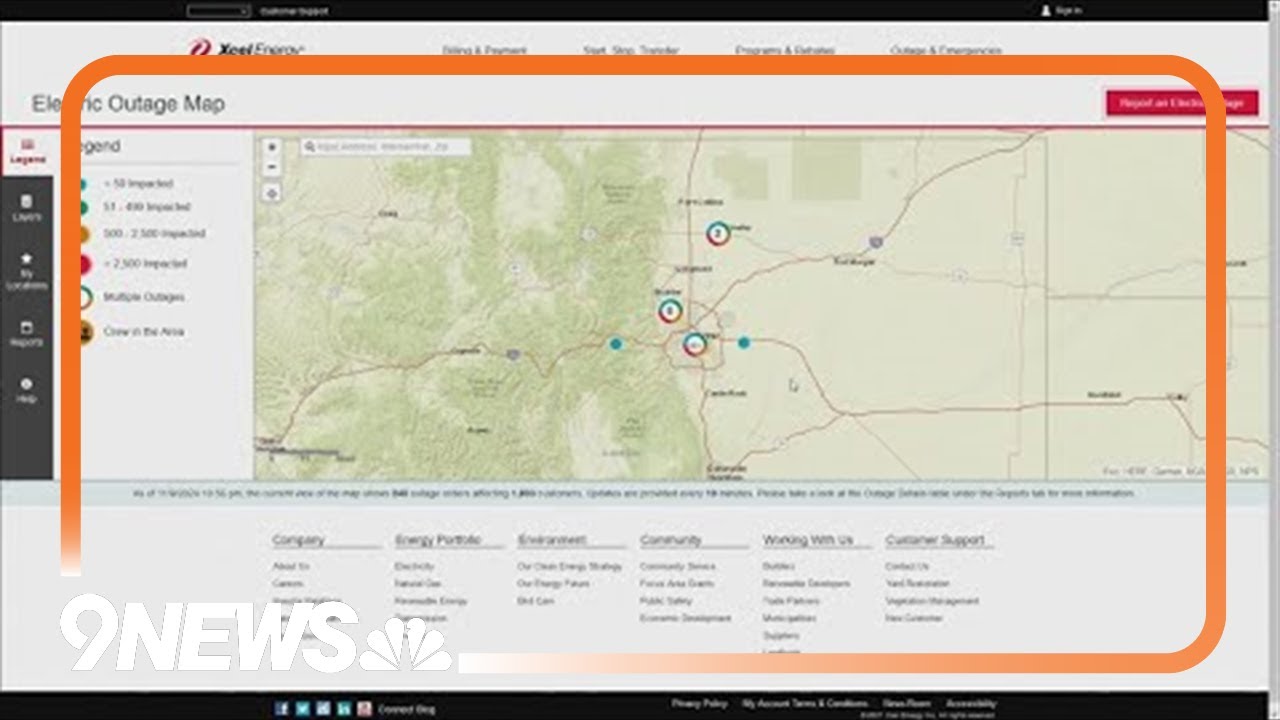Click the Environment footer heading

[x=551, y=540]
